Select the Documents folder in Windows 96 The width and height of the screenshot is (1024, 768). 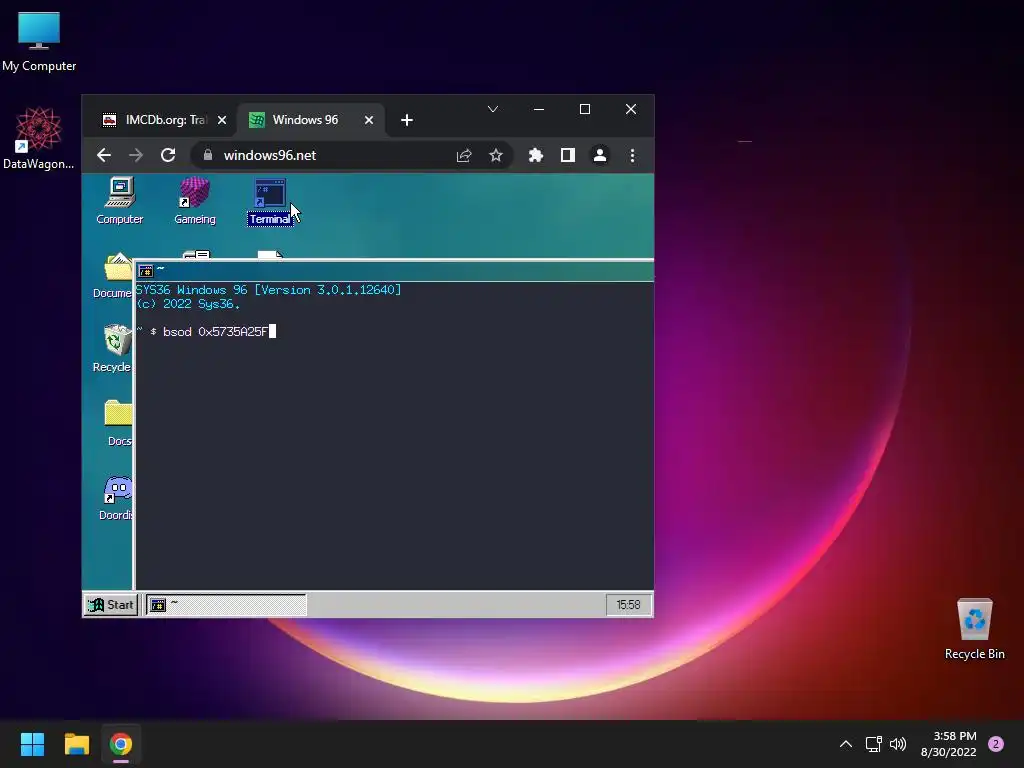point(112,276)
